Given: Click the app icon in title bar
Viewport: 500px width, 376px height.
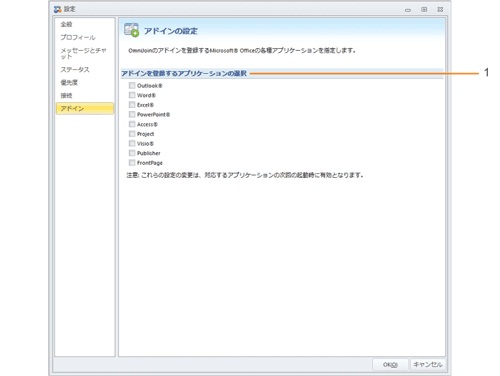Looking at the screenshot, I should click(x=58, y=9).
